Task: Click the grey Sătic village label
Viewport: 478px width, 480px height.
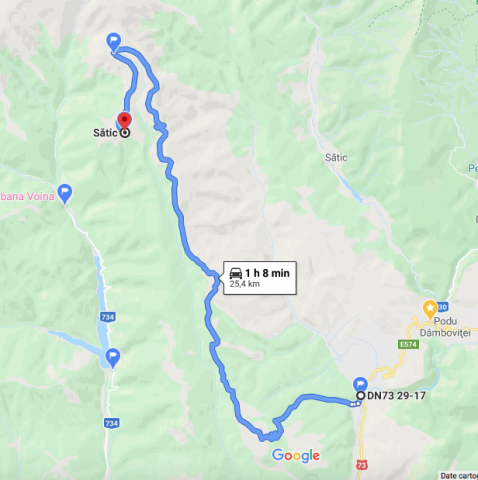Action: click(x=336, y=157)
